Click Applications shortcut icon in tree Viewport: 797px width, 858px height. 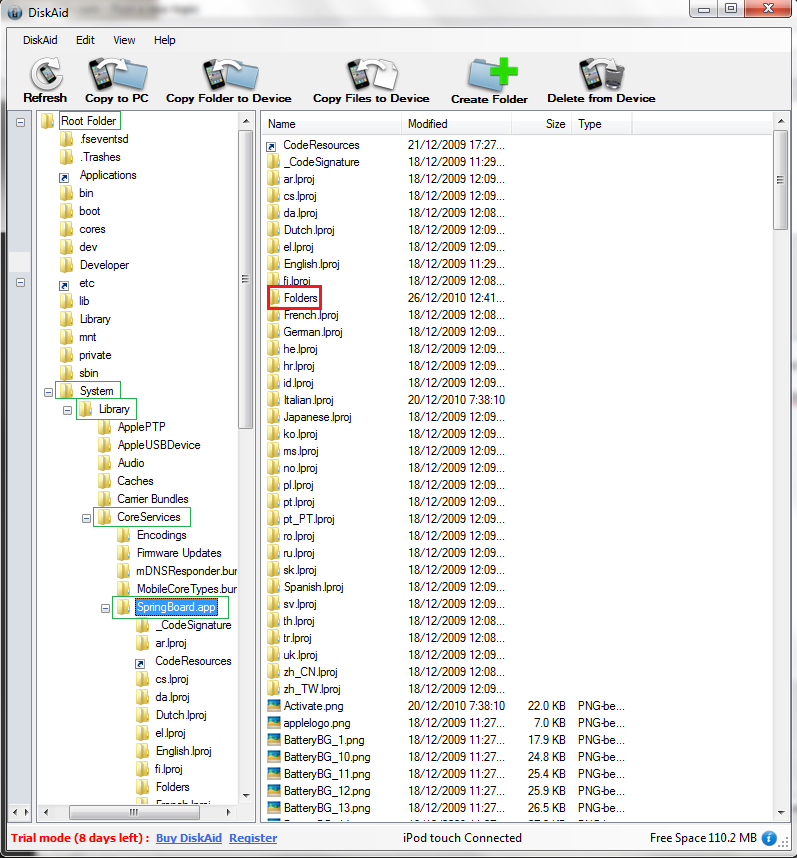(x=64, y=177)
